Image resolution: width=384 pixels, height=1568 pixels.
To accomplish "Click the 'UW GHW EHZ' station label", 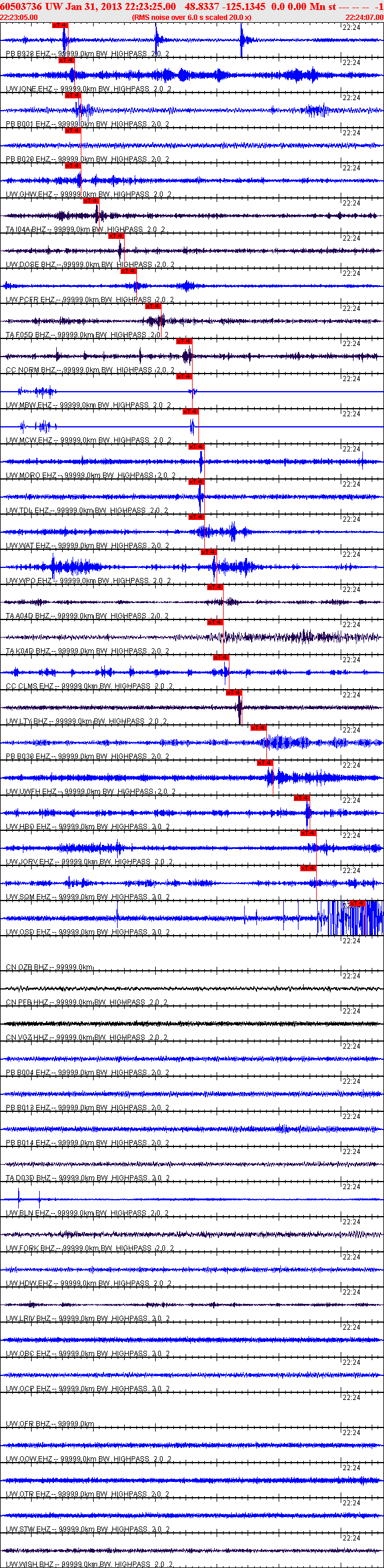I will click(29, 195).
